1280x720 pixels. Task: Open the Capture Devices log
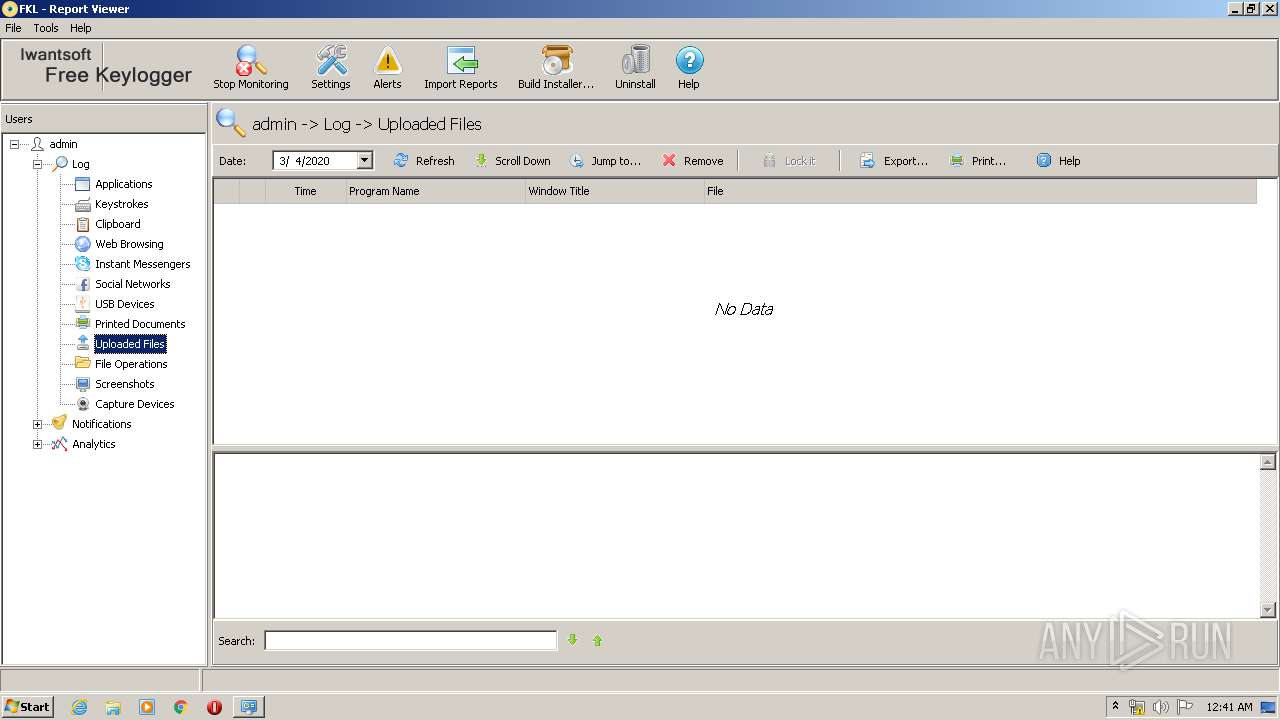click(x=134, y=404)
